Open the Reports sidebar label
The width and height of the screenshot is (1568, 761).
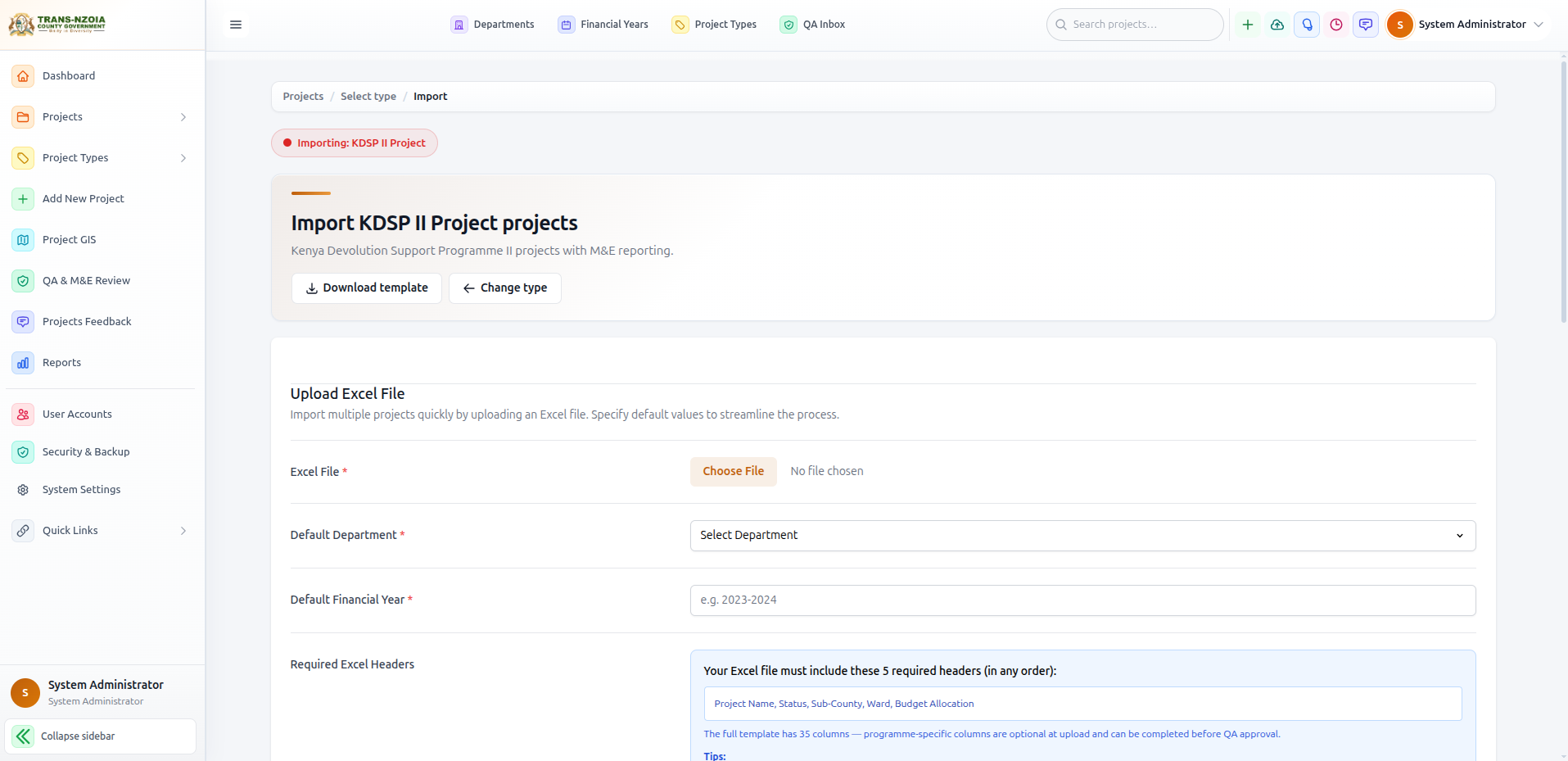(61, 363)
